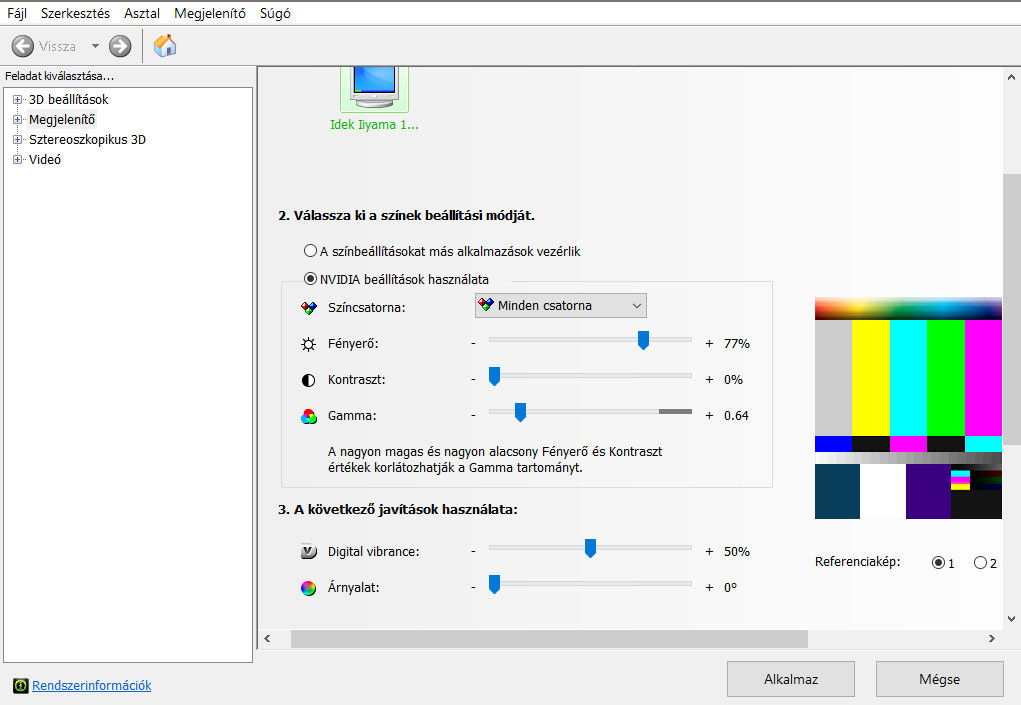Click the color bars reference image
Viewport: 1021px width, 705px height.
coord(908,408)
